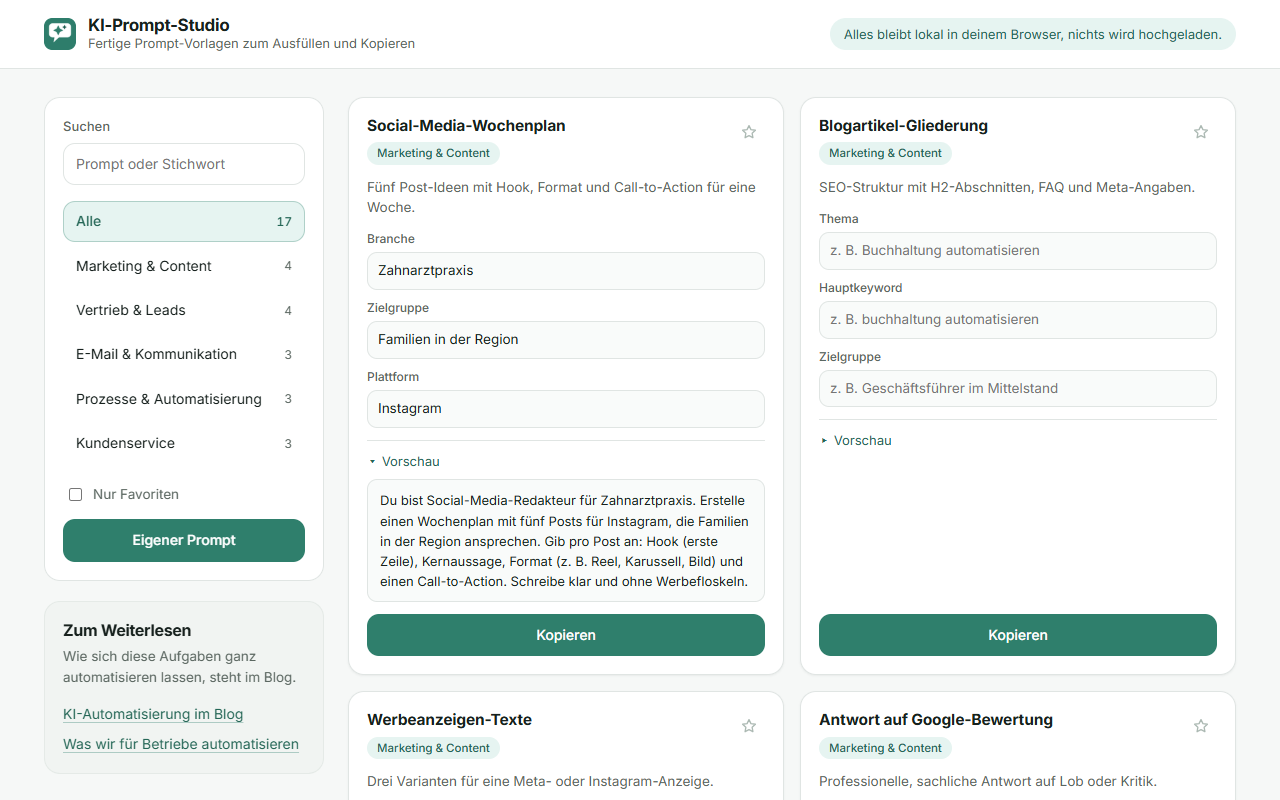Filter by Kundenservice category
The height and width of the screenshot is (800, 1280).
coord(184,443)
